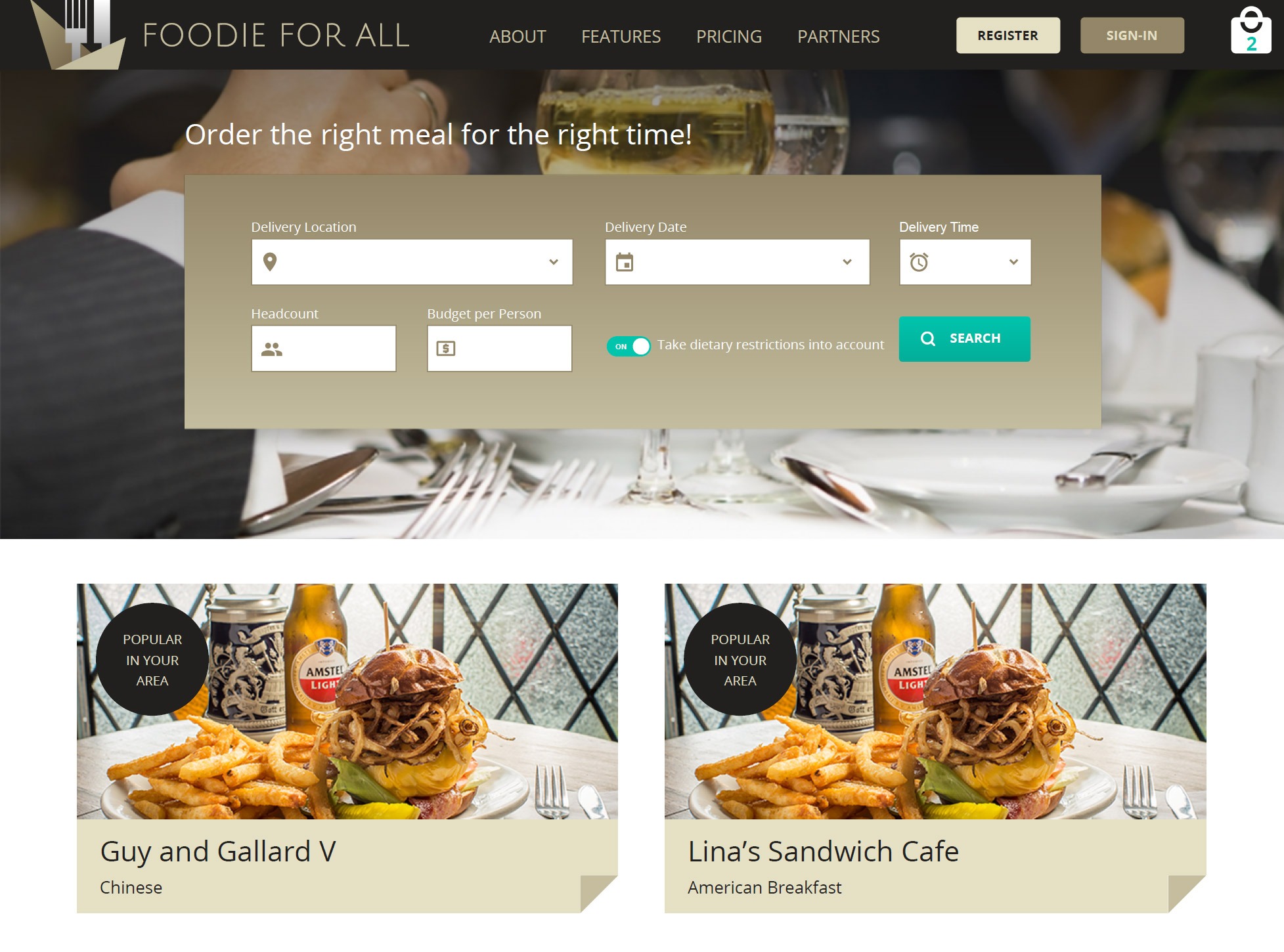Expand the Delivery Location dropdown arrow
Screen dimensions: 1284x952
tap(554, 262)
